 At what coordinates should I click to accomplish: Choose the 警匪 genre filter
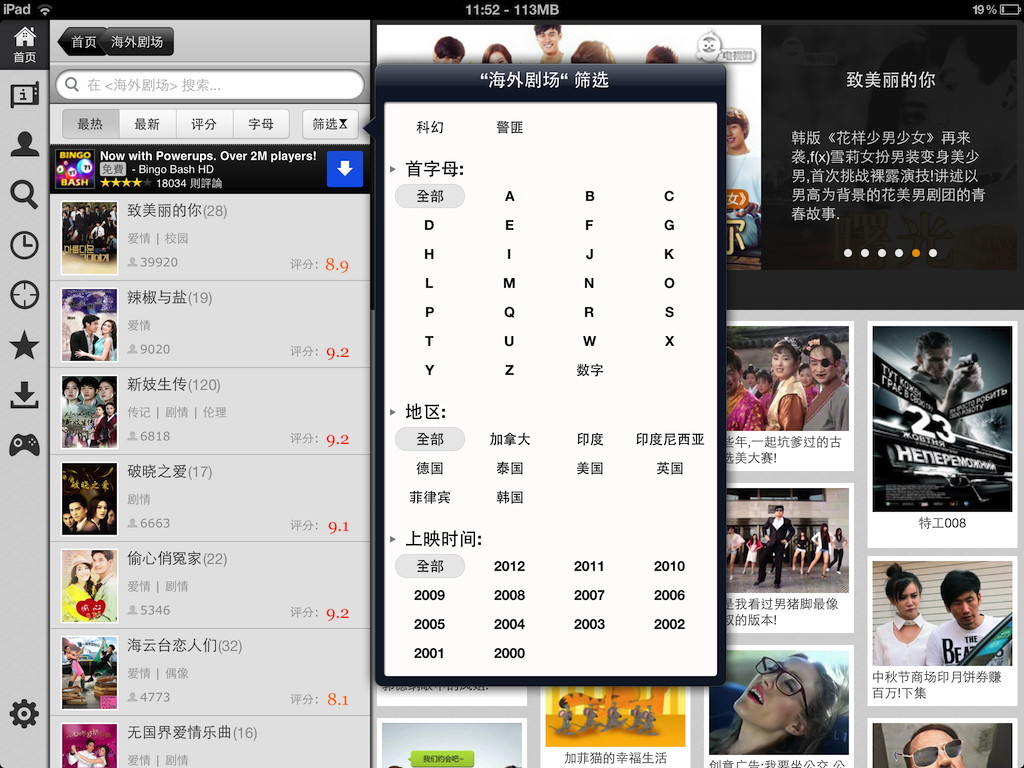tap(510, 127)
